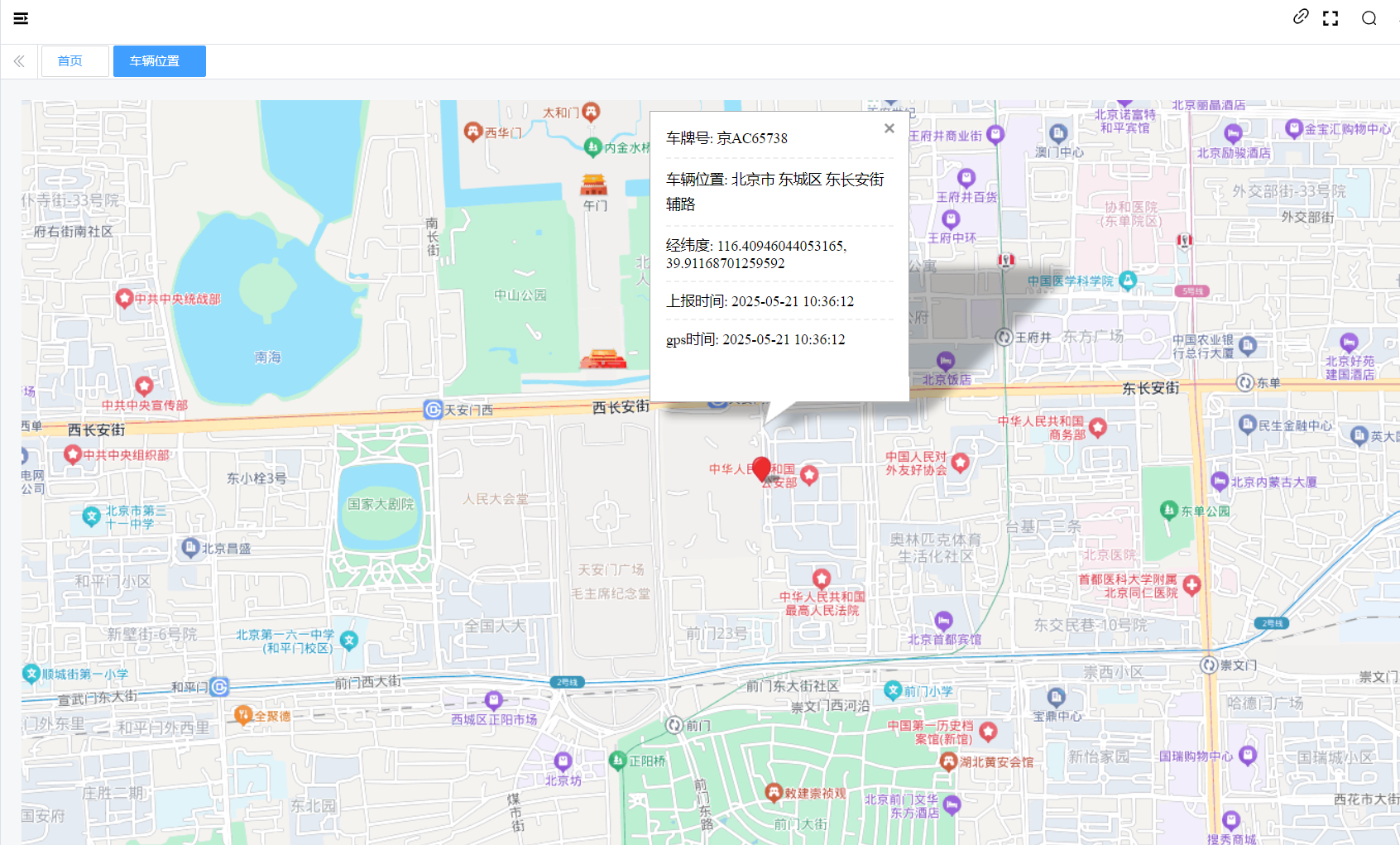This screenshot has height=845, width=1400.
Task: Click the 南海 lake label
Action: click(267, 358)
